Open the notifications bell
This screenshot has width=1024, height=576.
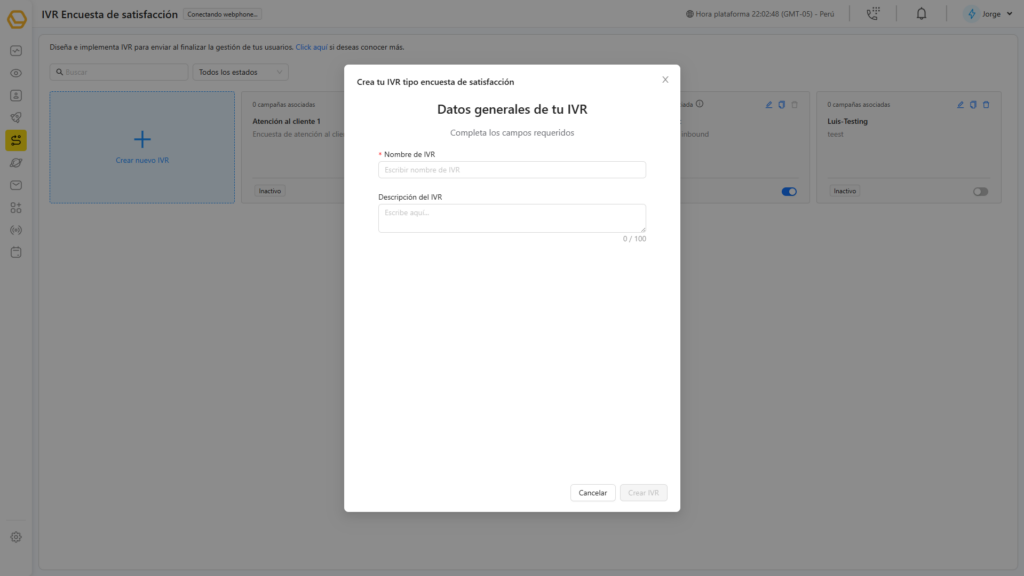[921, 14]
